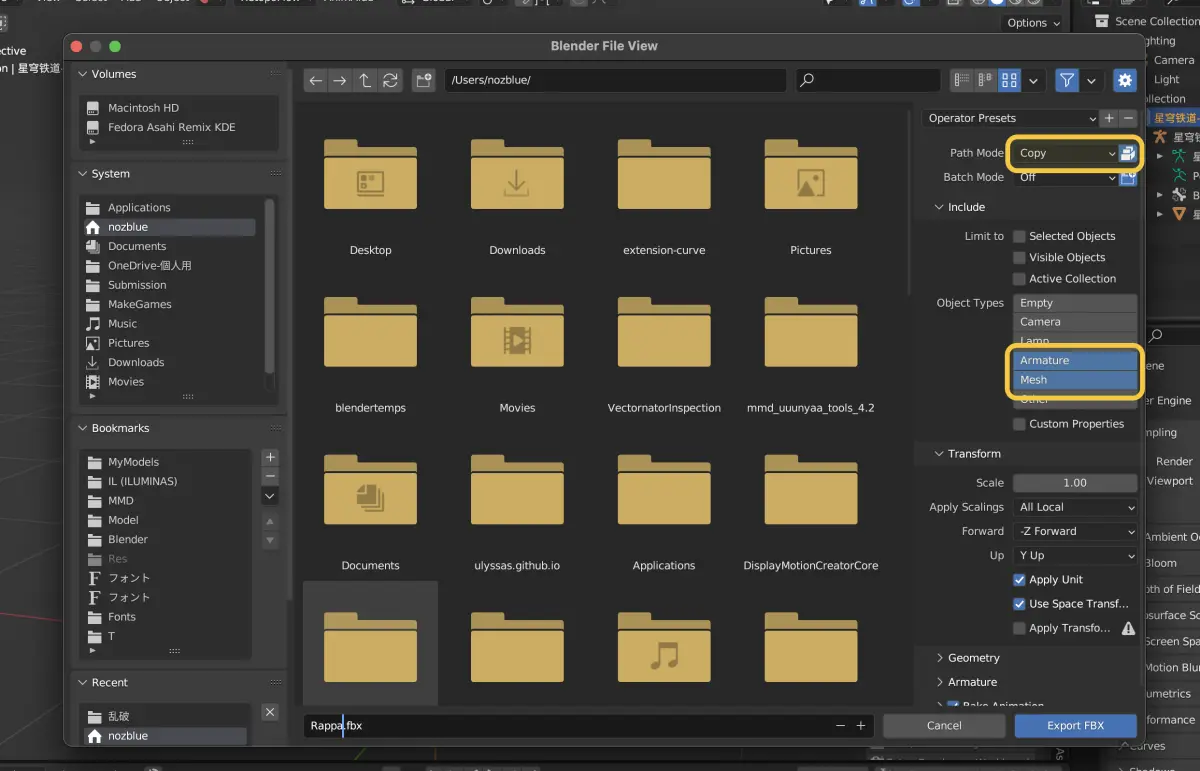
Task: Refresh the file list
Action: 390,81
